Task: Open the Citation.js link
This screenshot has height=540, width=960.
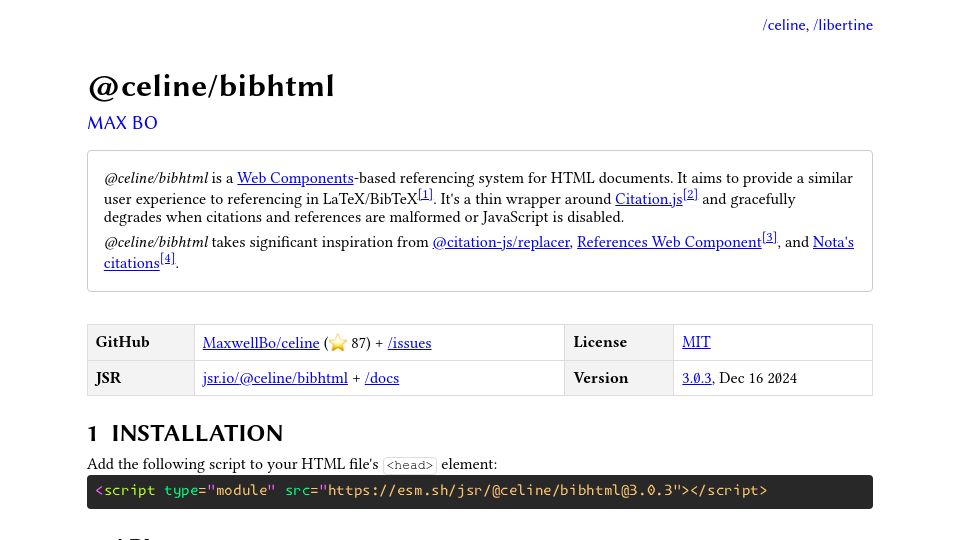Action: (x=648, y=199)
